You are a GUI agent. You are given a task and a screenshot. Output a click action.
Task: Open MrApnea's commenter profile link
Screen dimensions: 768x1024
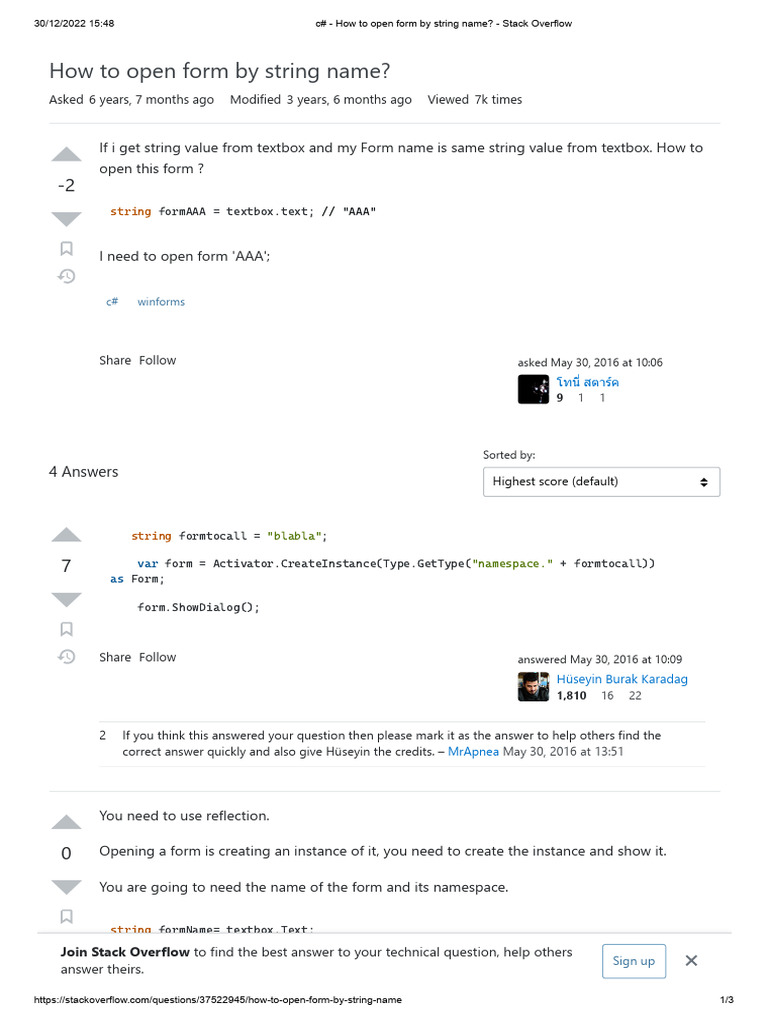click(x=473, y=751)
